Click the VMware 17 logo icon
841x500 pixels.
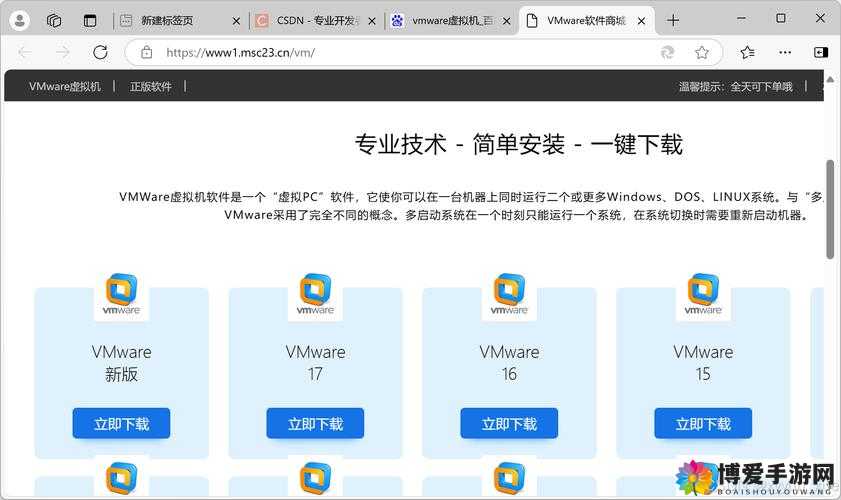(x=315, y=294)
